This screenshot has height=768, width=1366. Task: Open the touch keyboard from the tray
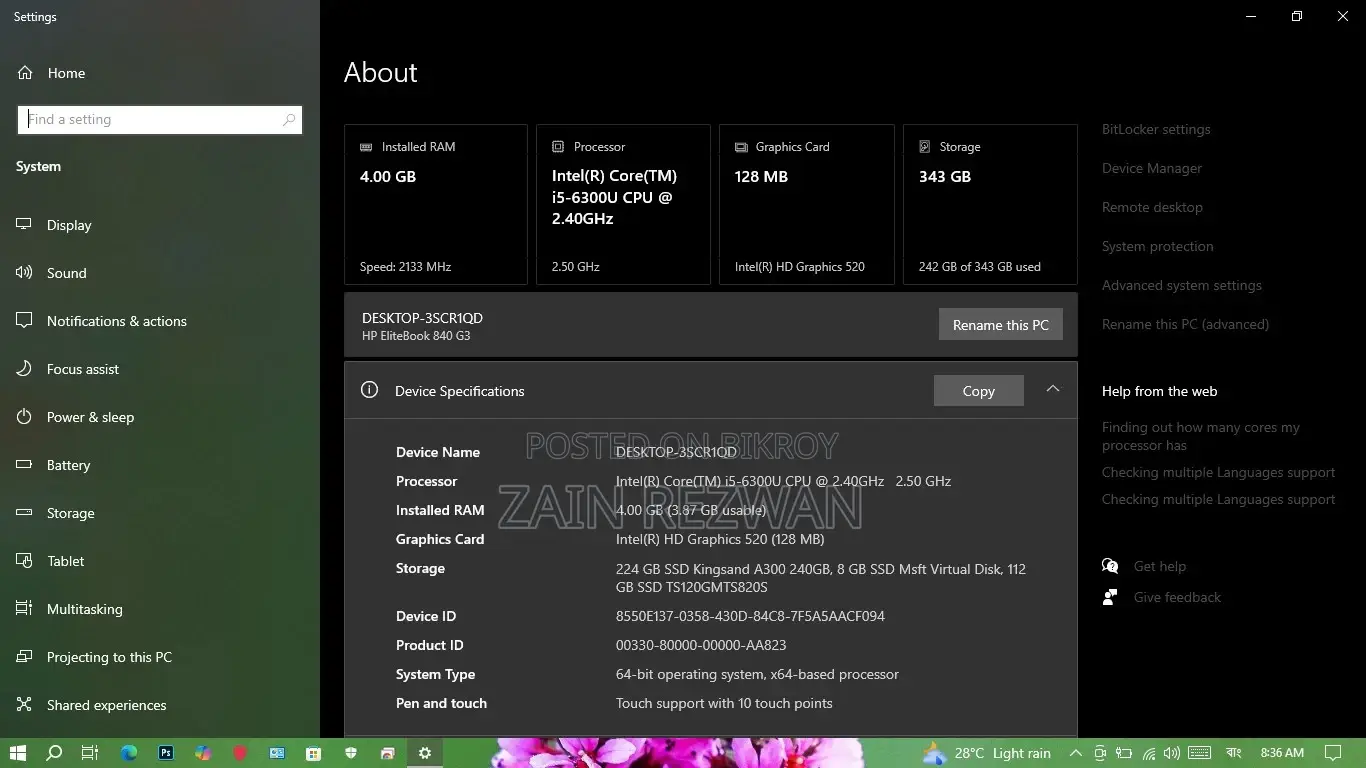[1199, 753]
